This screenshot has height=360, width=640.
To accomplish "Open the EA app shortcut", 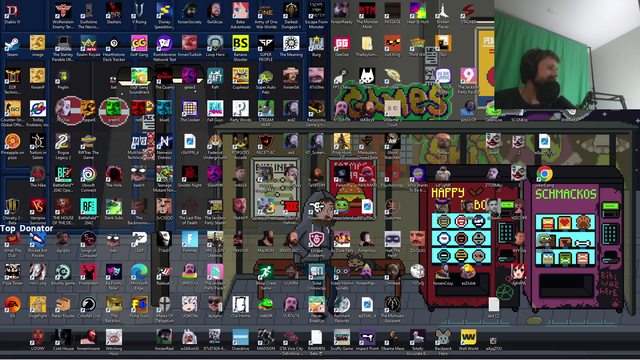I will [x=12, y=307].
